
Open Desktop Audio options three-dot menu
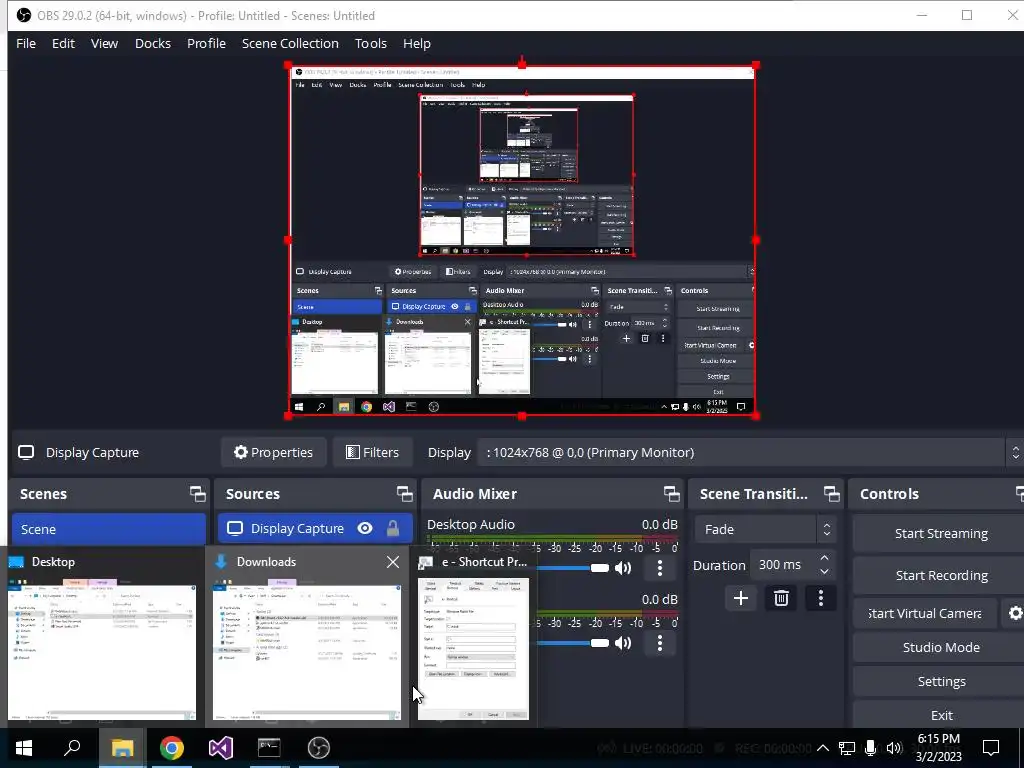pyautogui.click(x=660, y=568)
